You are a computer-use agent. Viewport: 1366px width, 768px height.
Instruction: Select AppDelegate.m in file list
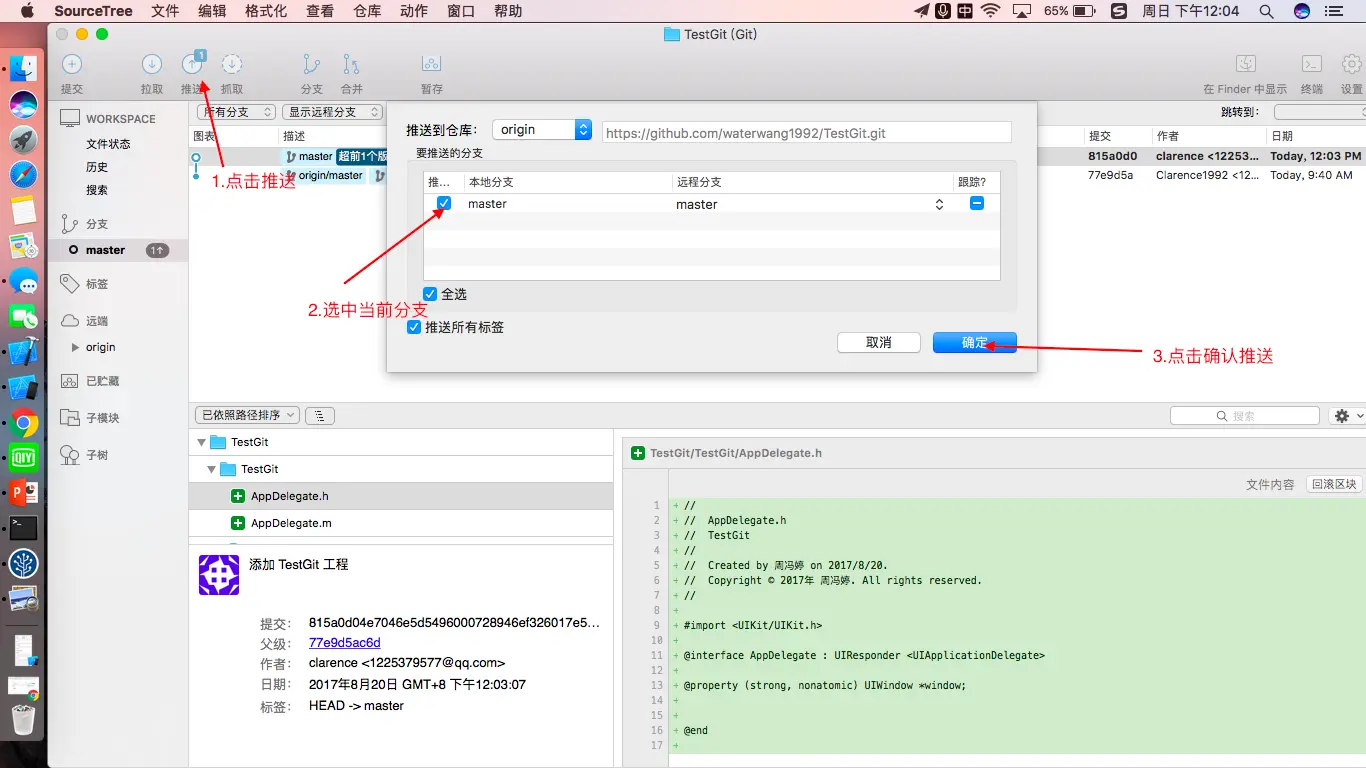tap(401, 523)
